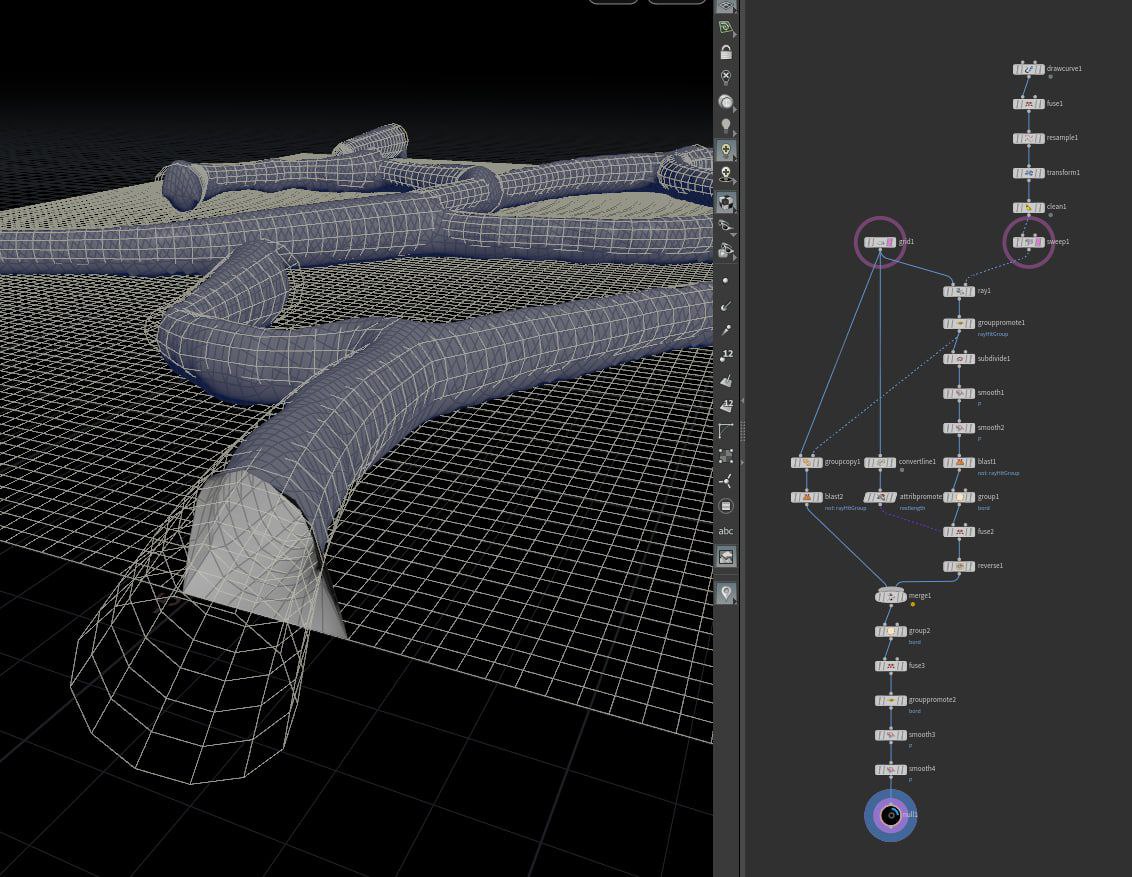
Task: Click the pane divider grip handle
Action: click(742, 431)
